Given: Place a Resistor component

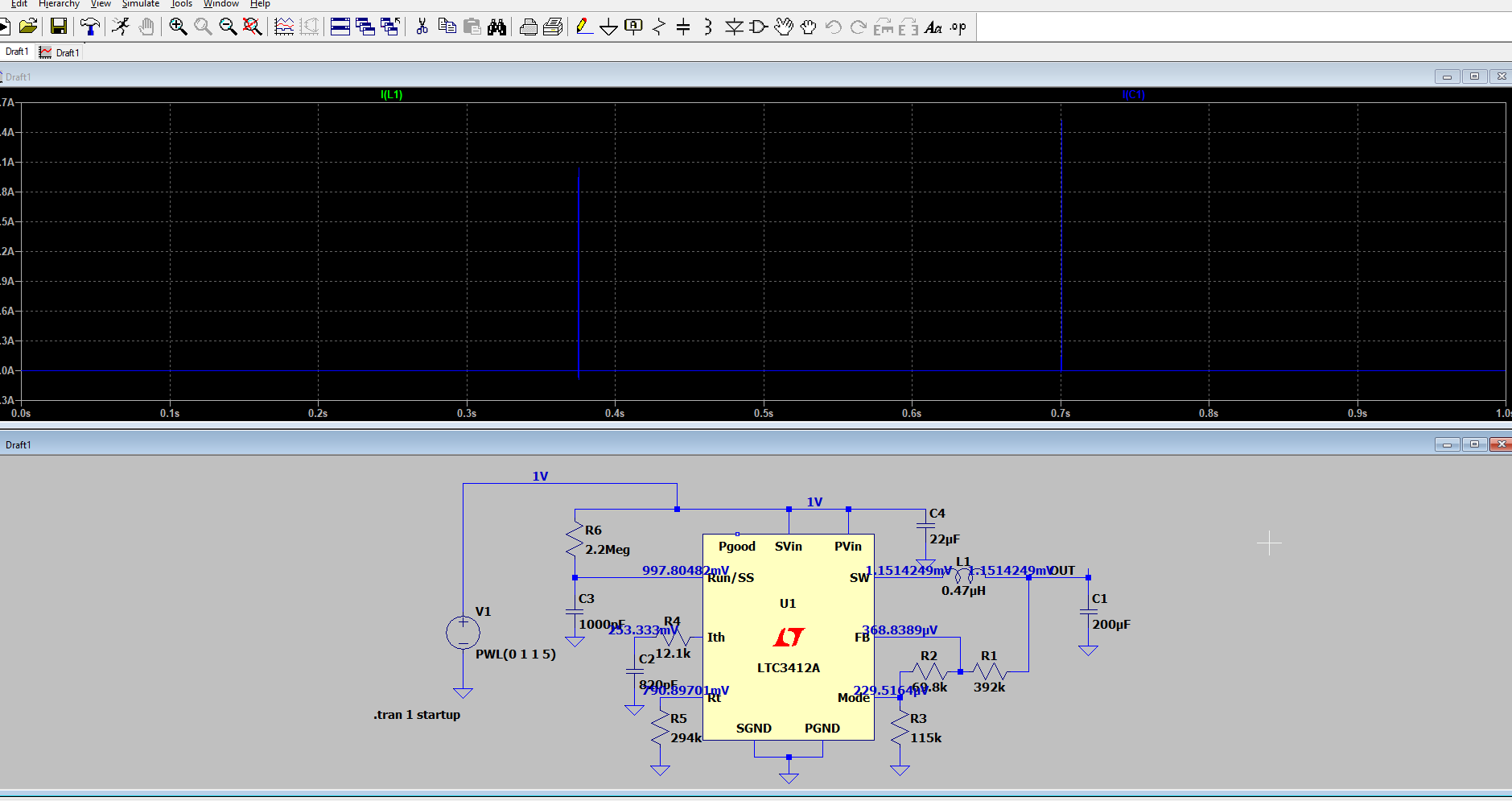Looking at the screenshot, I should click(x=659, y=27).
